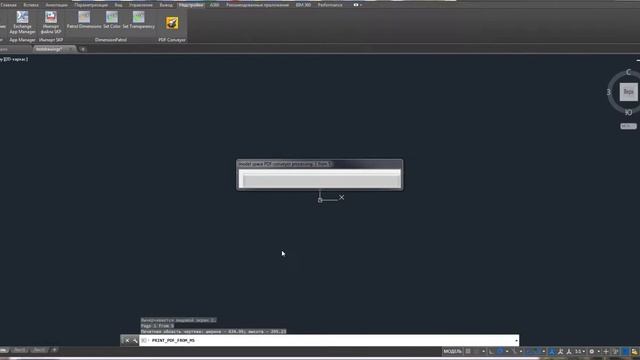Viewport: 640px width, 360px height.
Task: Click the PDF conveyor progress bar
Action: coord(320,179)
